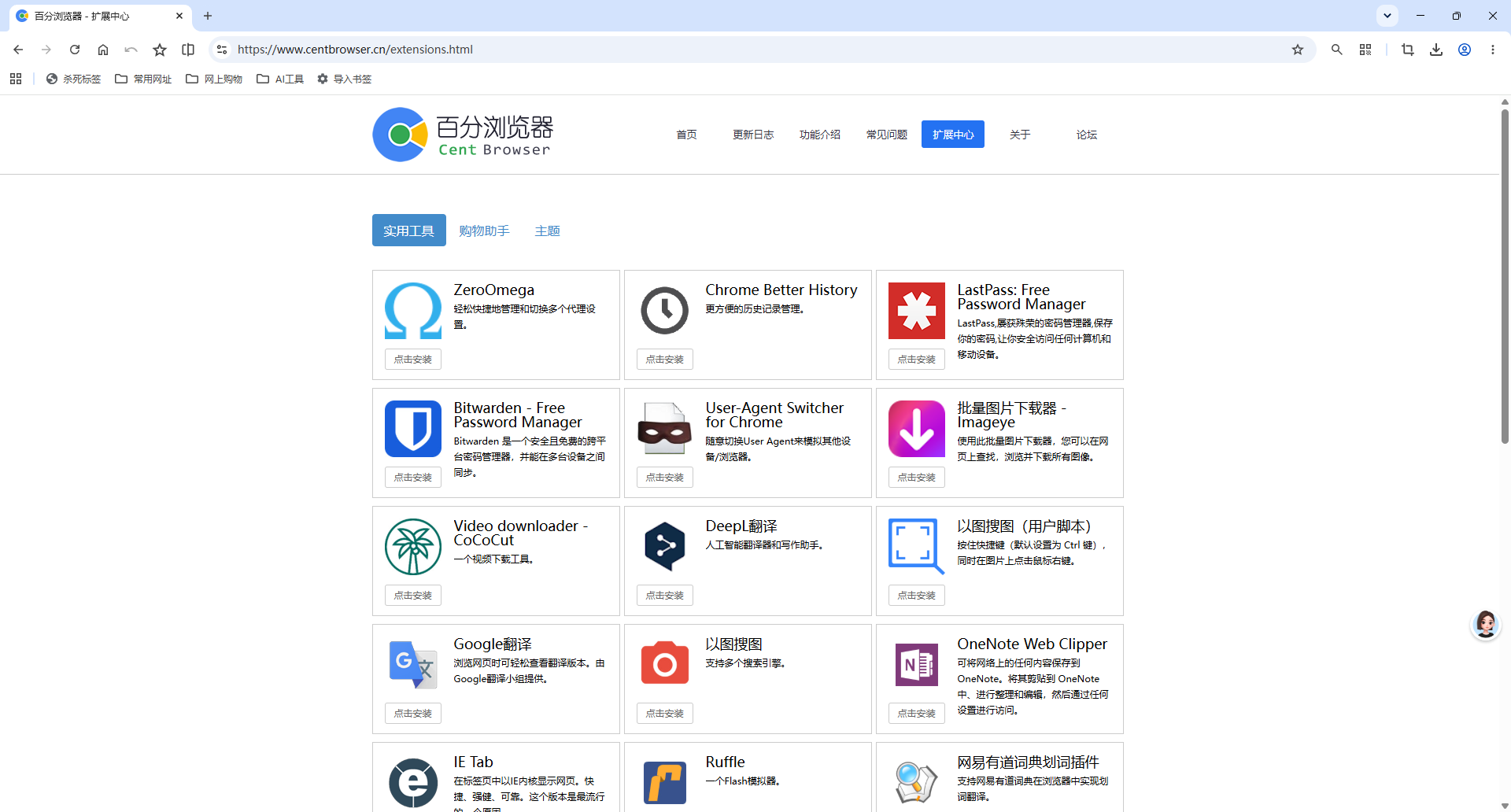
Task: Install ZeroOmega via 点击安装
Action: click(x=413, y=360)
